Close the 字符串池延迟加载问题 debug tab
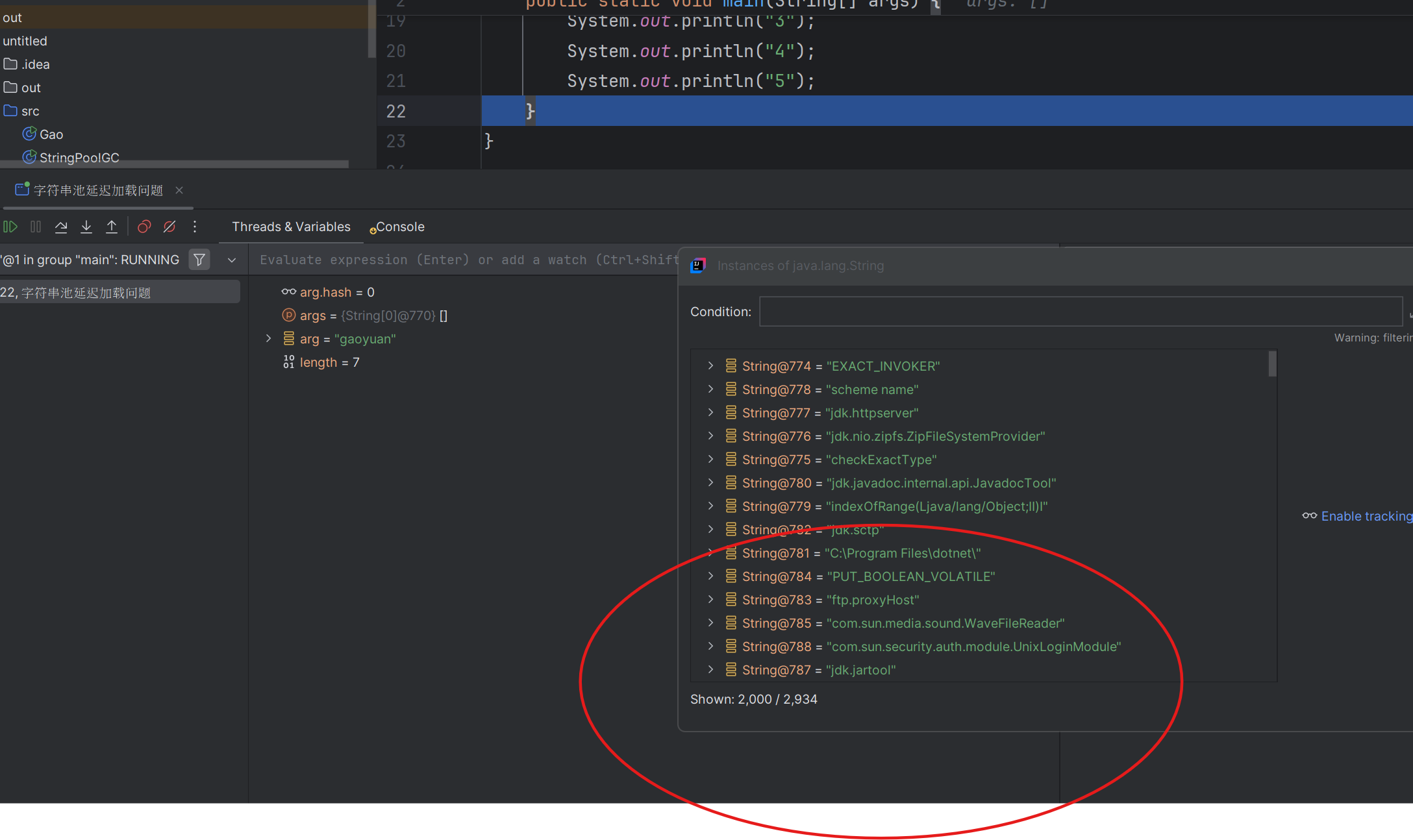The height and width of the screenshot is (840, 1413). [x=179, y=190]
